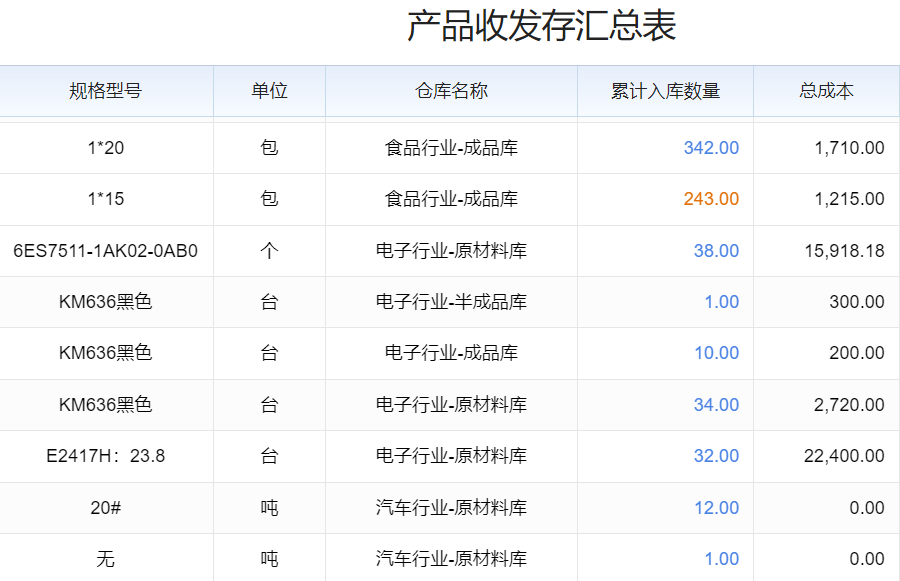Click the 产品收发存汇总表 report title
This screenshot has height=581, width=900.
[x=541, y=27]
